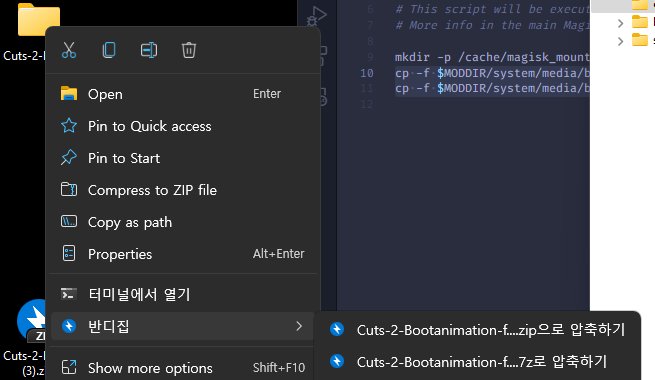Click the Run and Debug icon in editor sidebar
This screenshot has height=380, width=655.
tap(316, 17)
